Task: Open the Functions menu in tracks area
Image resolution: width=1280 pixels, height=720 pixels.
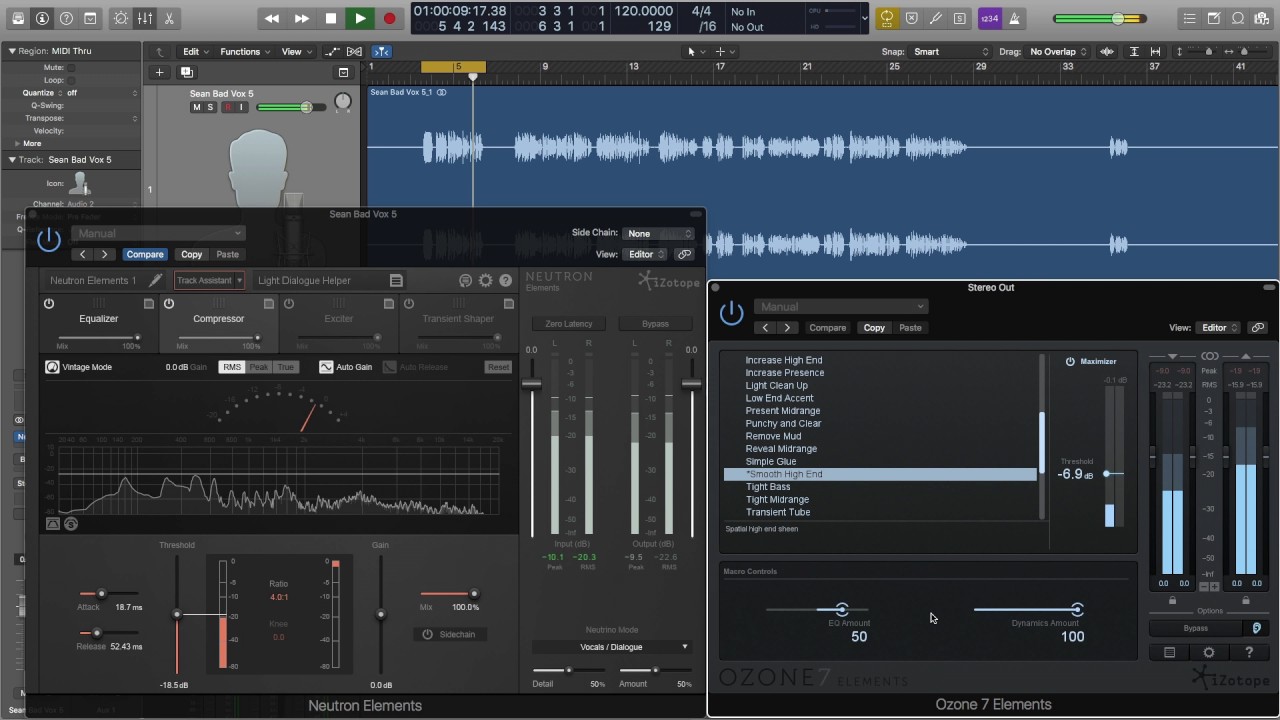Action: [245, 51]
